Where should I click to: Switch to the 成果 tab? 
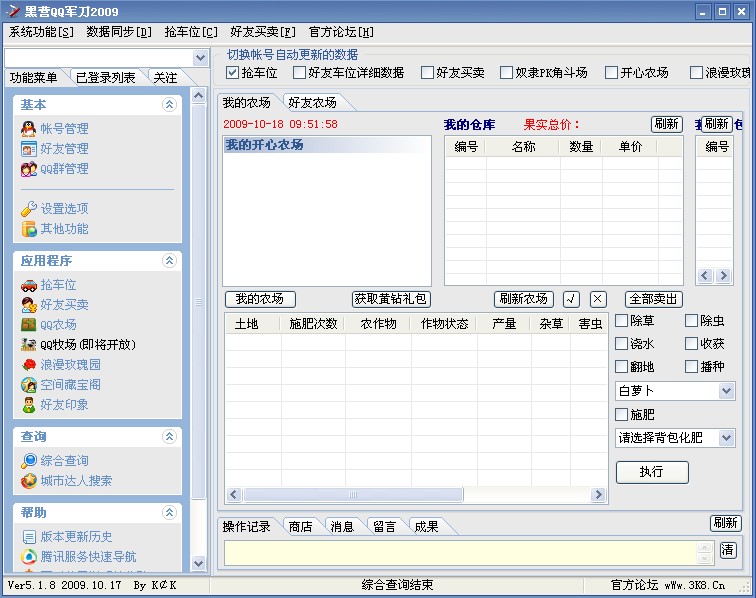[427, 527]
